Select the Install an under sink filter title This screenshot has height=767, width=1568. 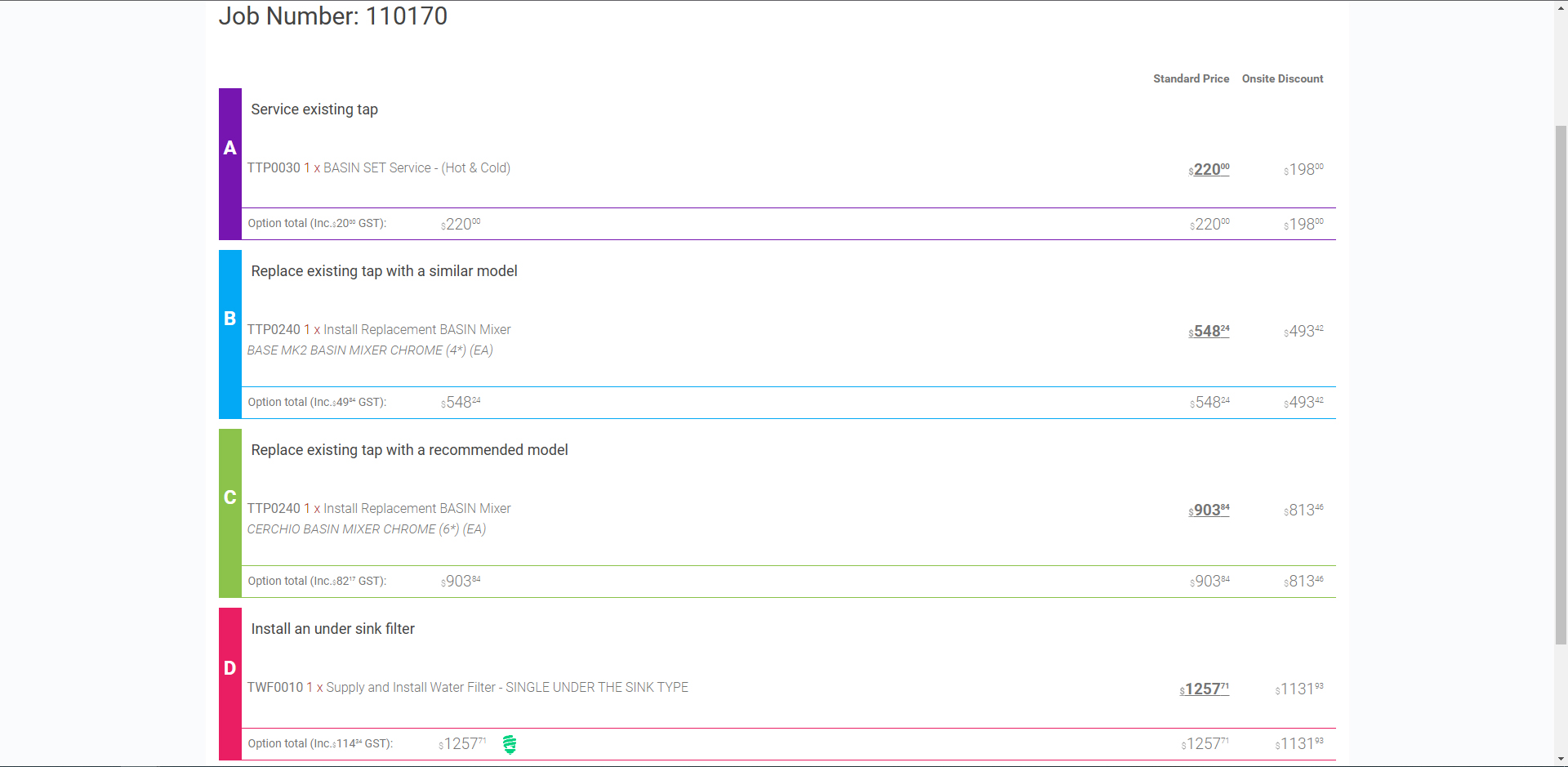tap(332, 629)
